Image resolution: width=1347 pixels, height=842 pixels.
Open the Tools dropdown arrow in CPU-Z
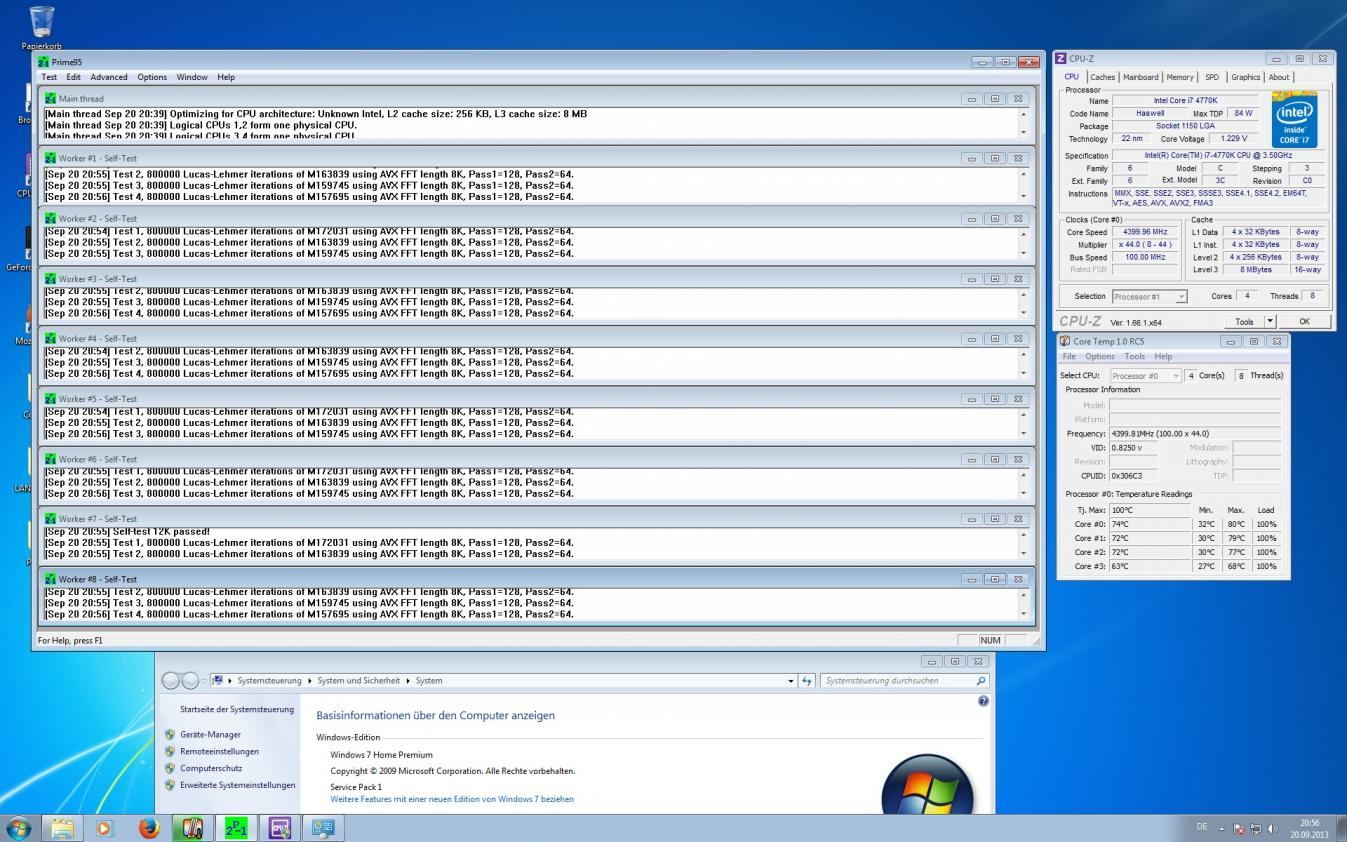[x=1270, y=321]
